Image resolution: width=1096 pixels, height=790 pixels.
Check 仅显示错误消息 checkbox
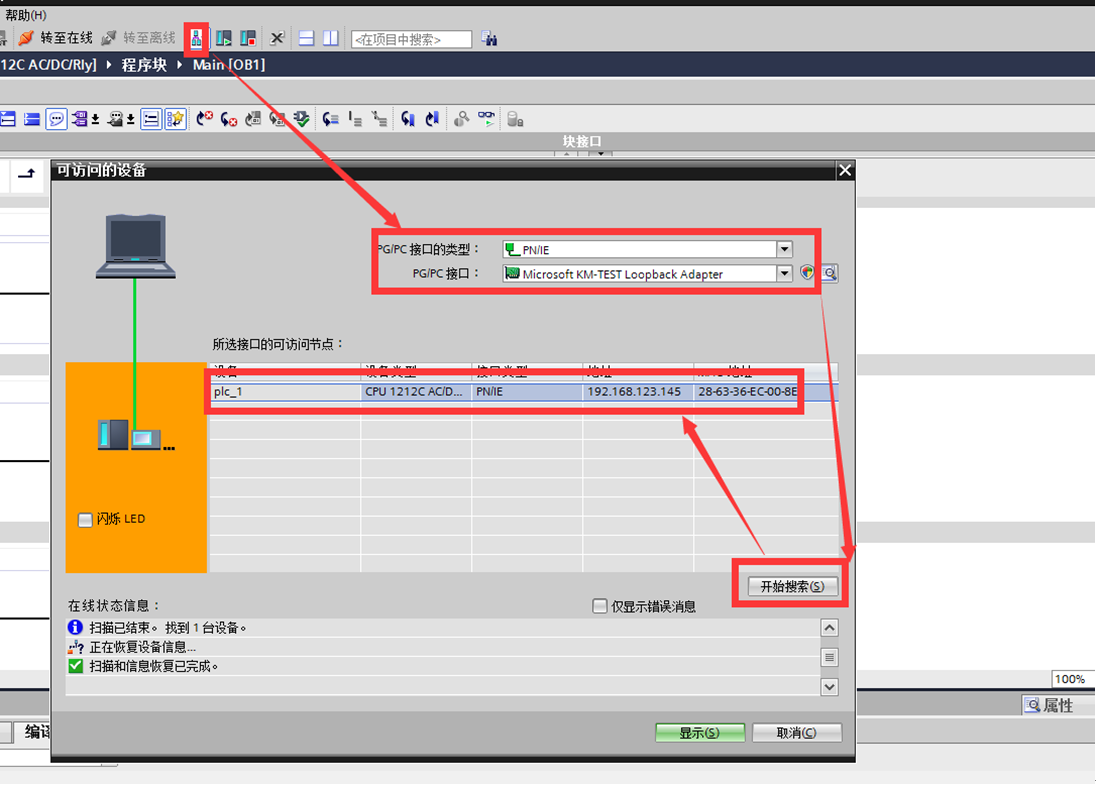pos(600,606)
